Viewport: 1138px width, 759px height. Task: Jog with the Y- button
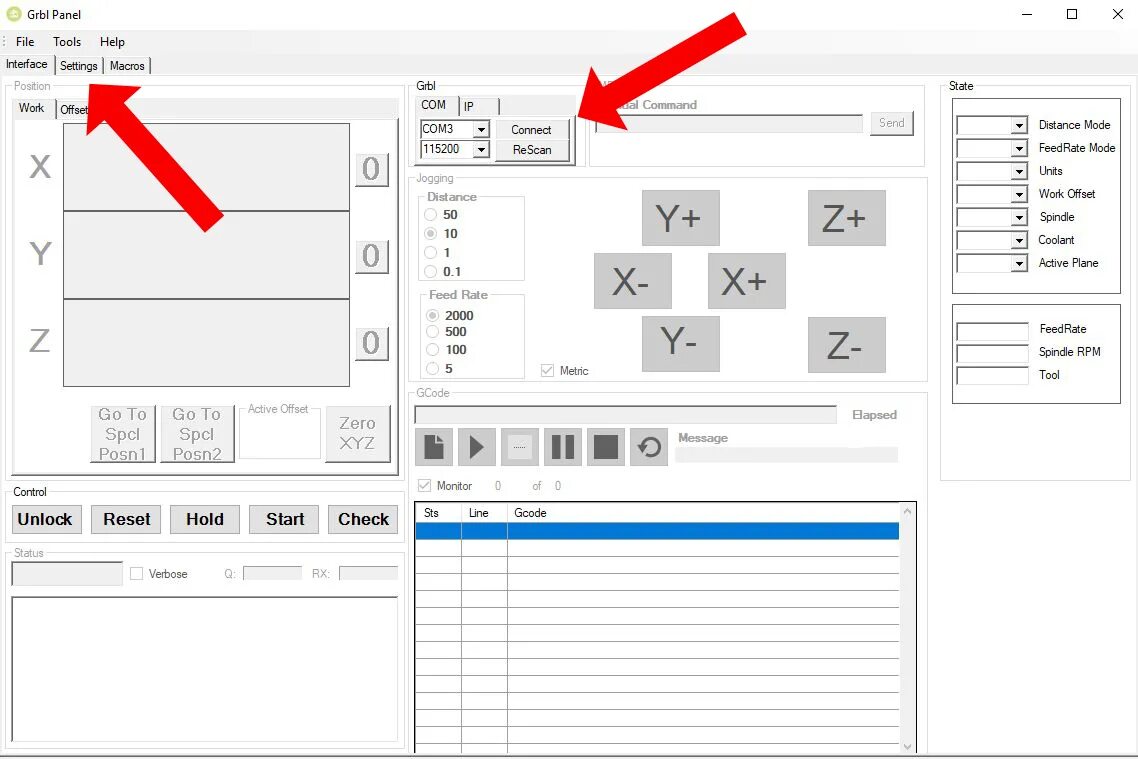pos(681,343)
